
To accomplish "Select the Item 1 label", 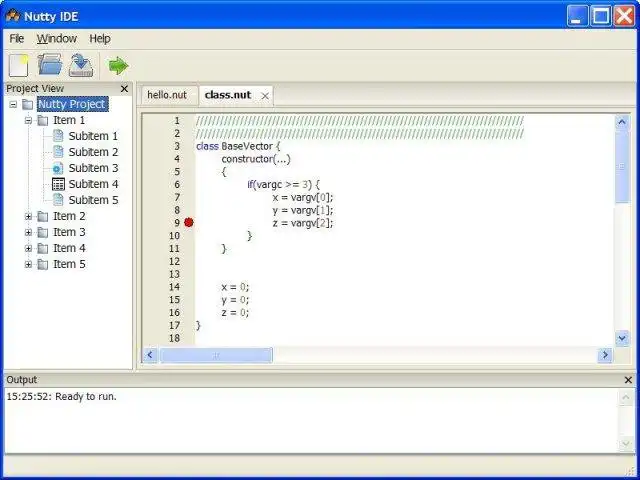I will 69,120.
